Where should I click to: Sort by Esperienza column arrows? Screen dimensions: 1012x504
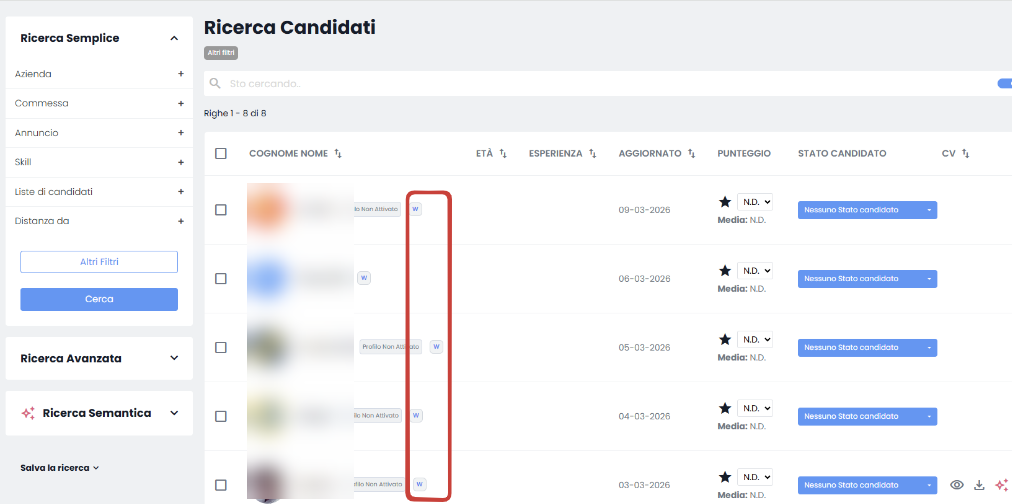pyautogui.click(x=592, y=154)
